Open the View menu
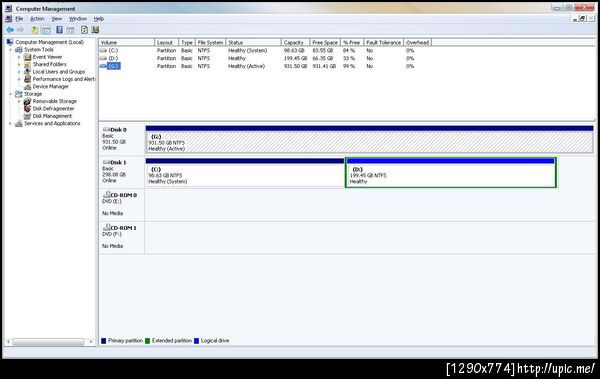This screenshot has height=379, width=600. (x=57, y=19)
